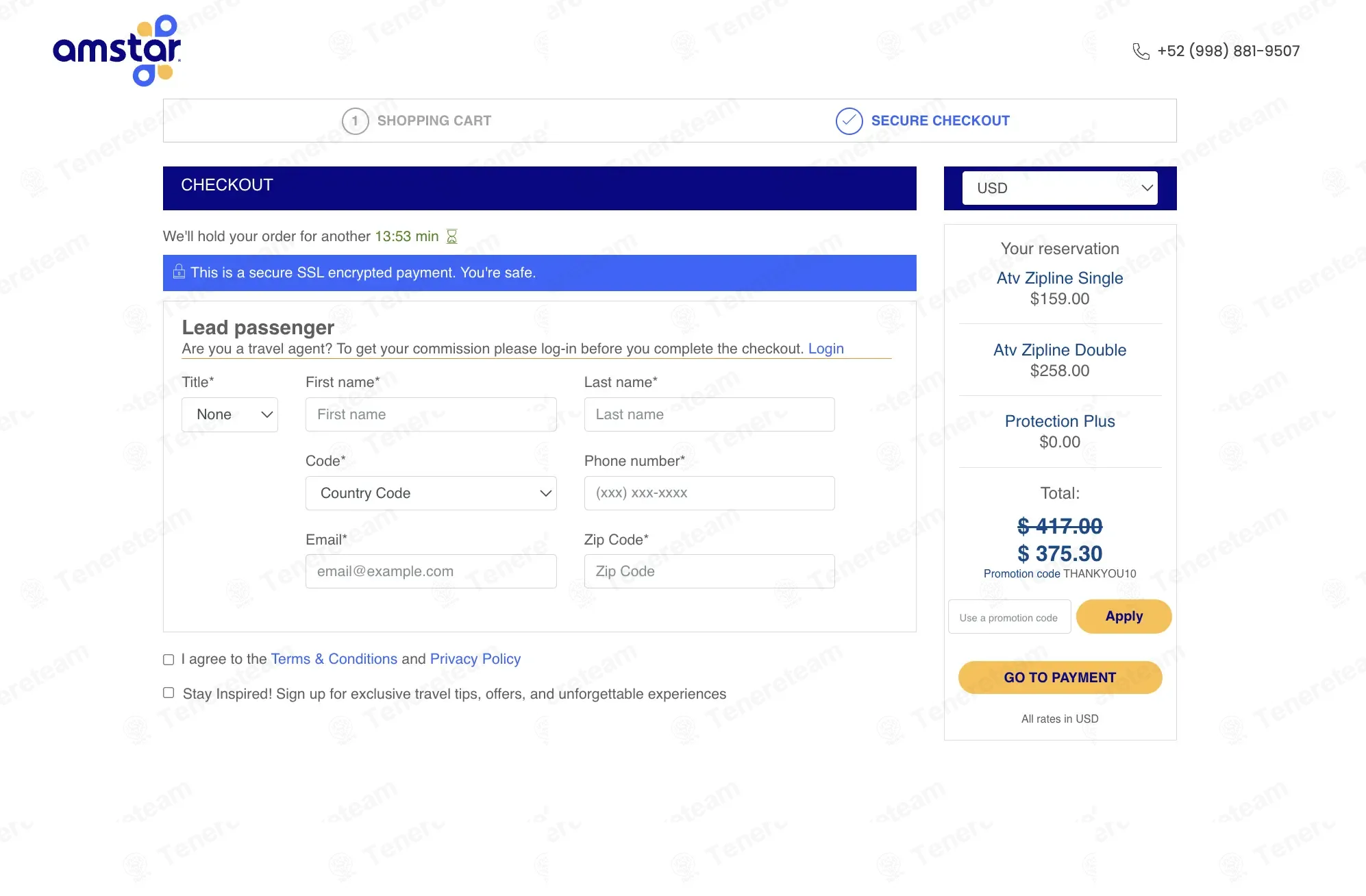Click the Go To Payment button
Viewport: 1366px width, 896px height.
[x=1060, y=677]
